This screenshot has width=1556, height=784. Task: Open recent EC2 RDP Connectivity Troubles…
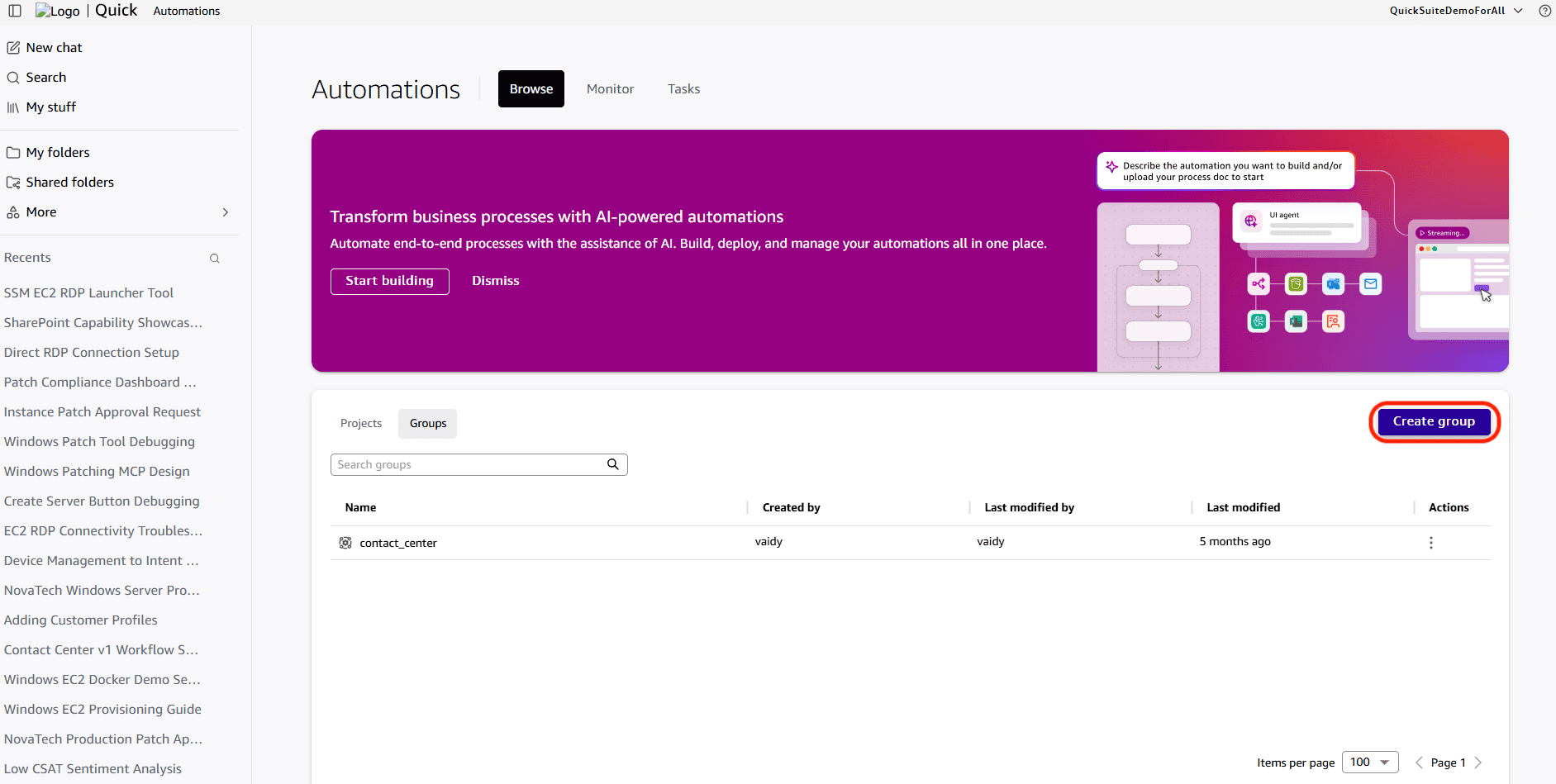[x=103, y=531]
